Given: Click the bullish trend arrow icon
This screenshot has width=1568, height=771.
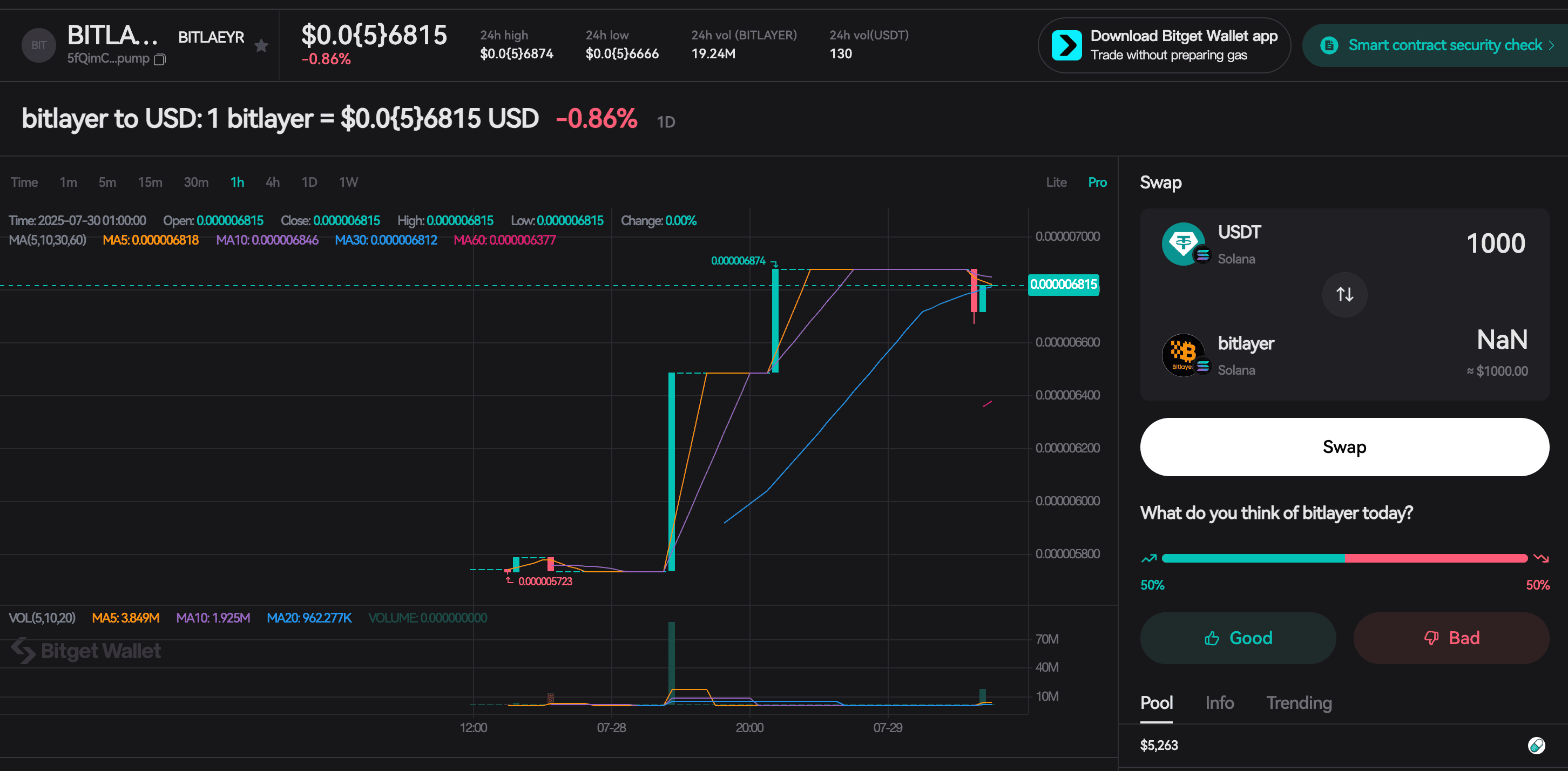Looking at the screenshot, I should (1148, 558).
